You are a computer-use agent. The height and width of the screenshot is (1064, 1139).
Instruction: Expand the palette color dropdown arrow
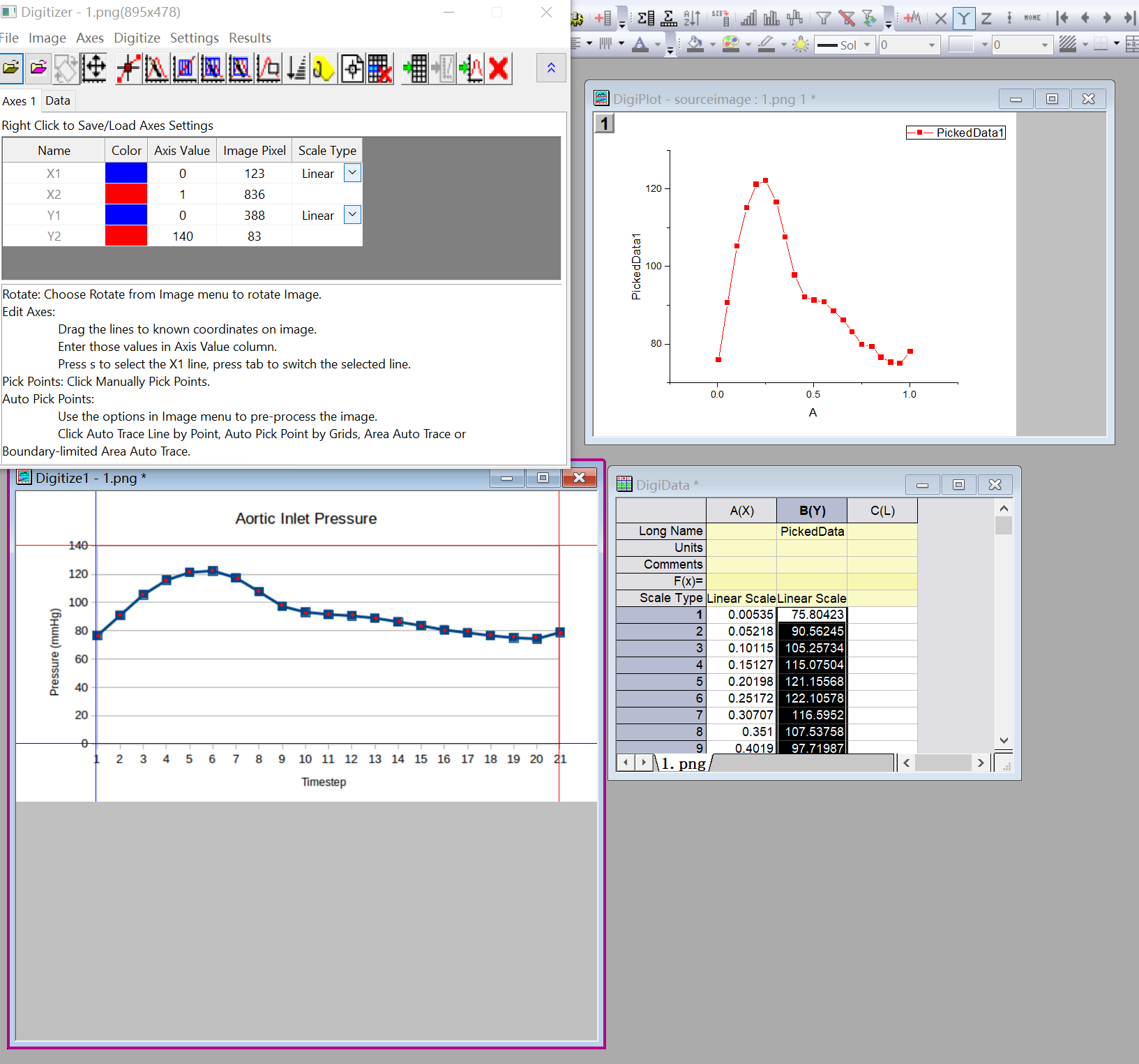748,45
